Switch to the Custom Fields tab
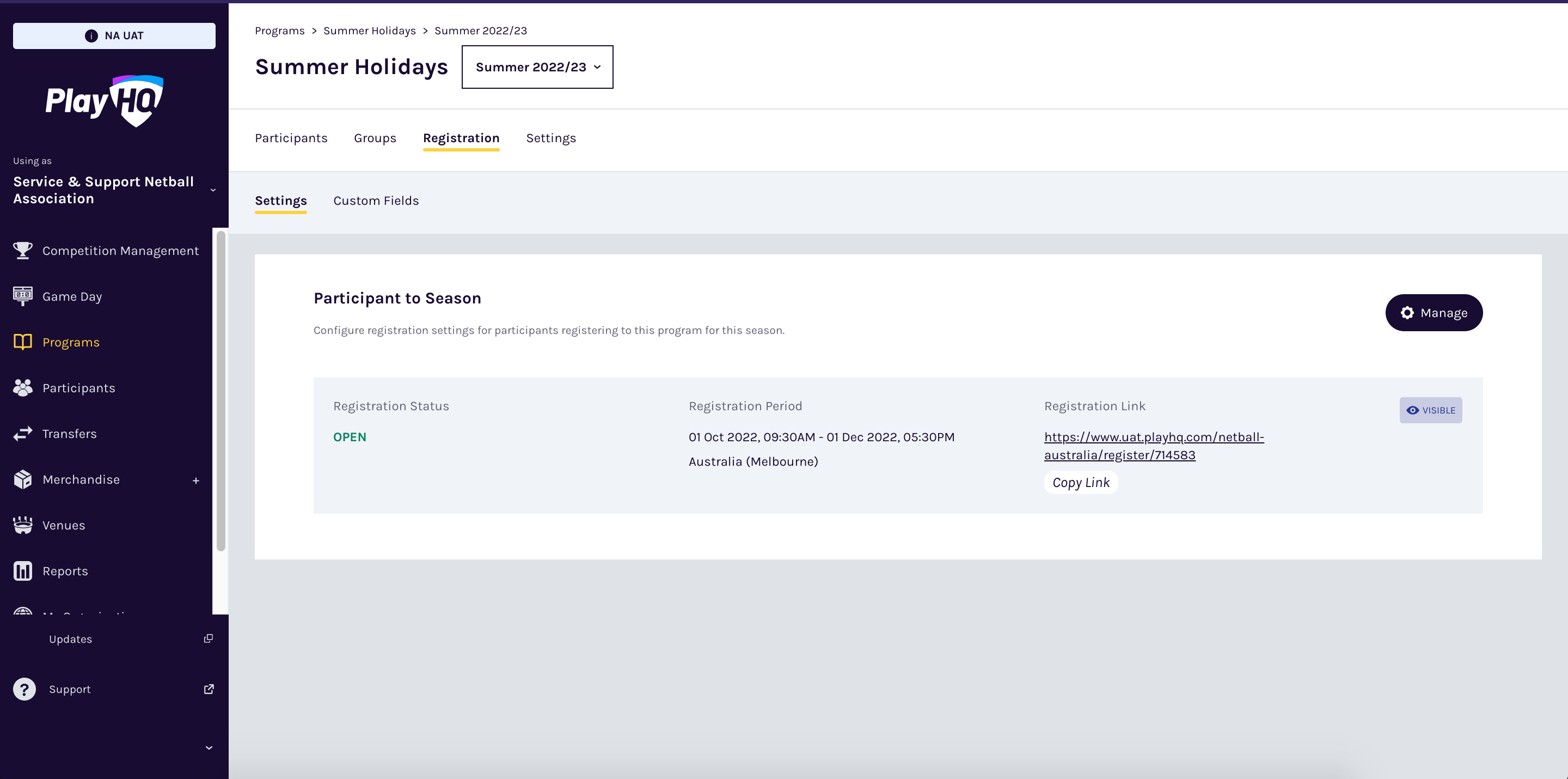1568x779 pixels. 376,200
